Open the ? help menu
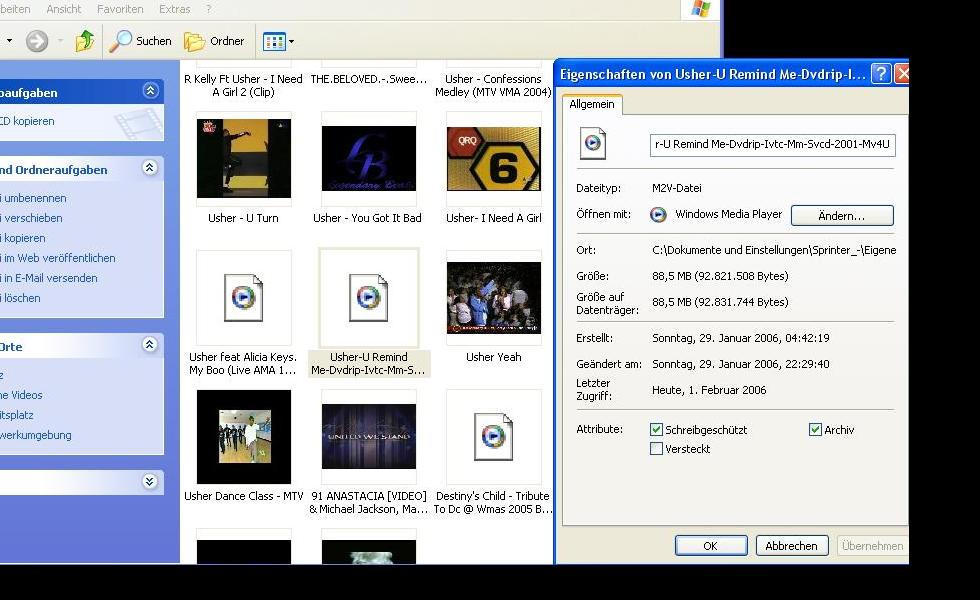Viewport: 980px width, 600px height. tap(209, 9)
